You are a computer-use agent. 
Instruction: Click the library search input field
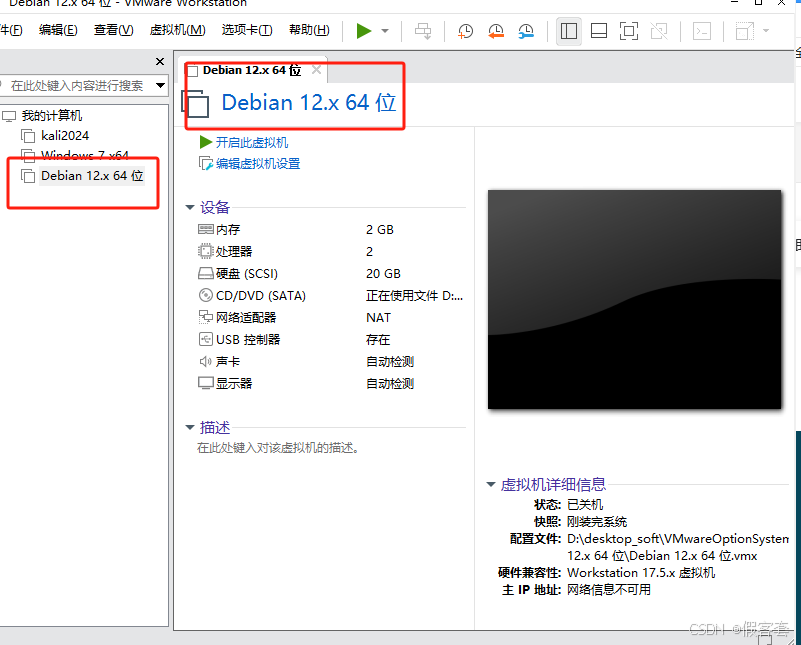[x=77, y=85]
